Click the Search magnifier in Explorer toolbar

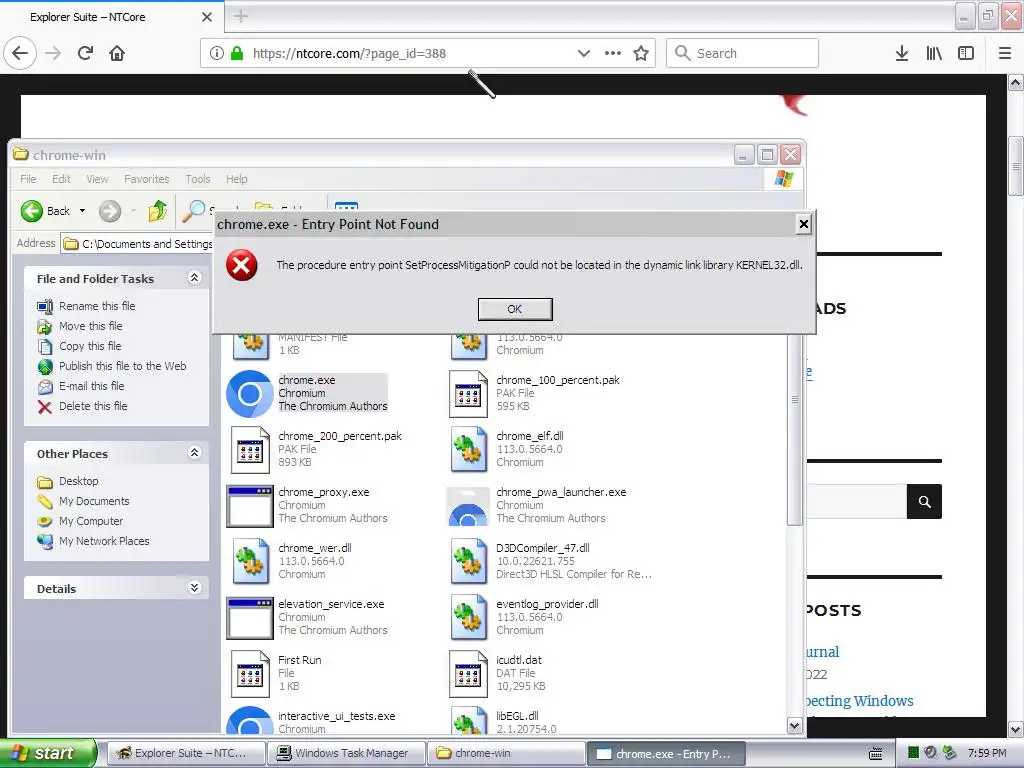pos(193,211)
